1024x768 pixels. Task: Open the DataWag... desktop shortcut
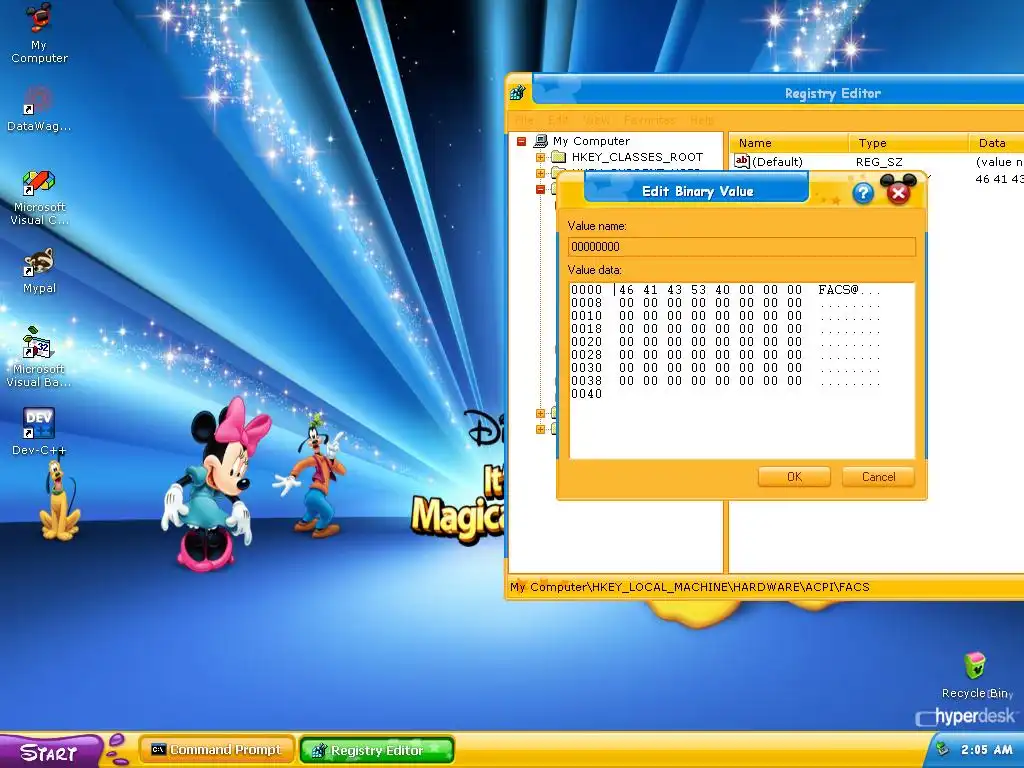[39, 109]
